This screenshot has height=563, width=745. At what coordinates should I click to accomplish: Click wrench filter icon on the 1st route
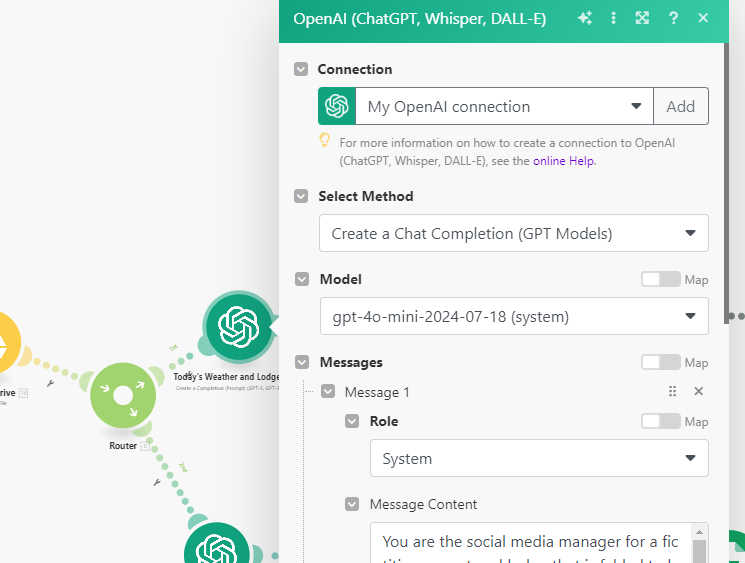[189, 374]
